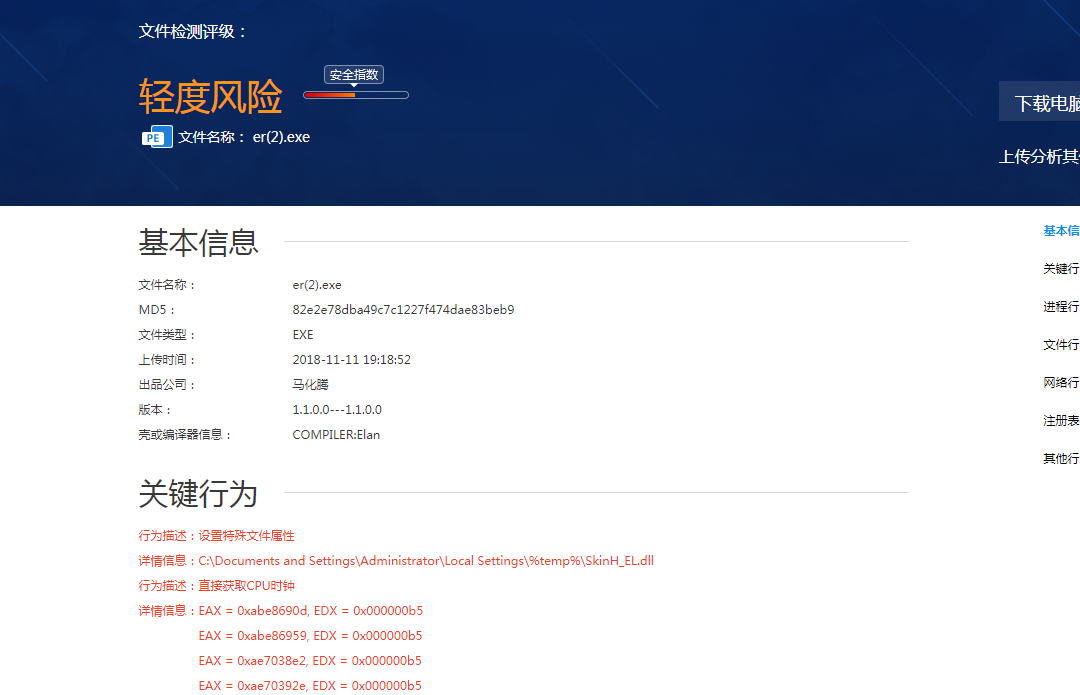Click the COMPILER:Elan compiler info
Image resolution: width=1080 pixels, height=695 pixels.
point(336,435)
